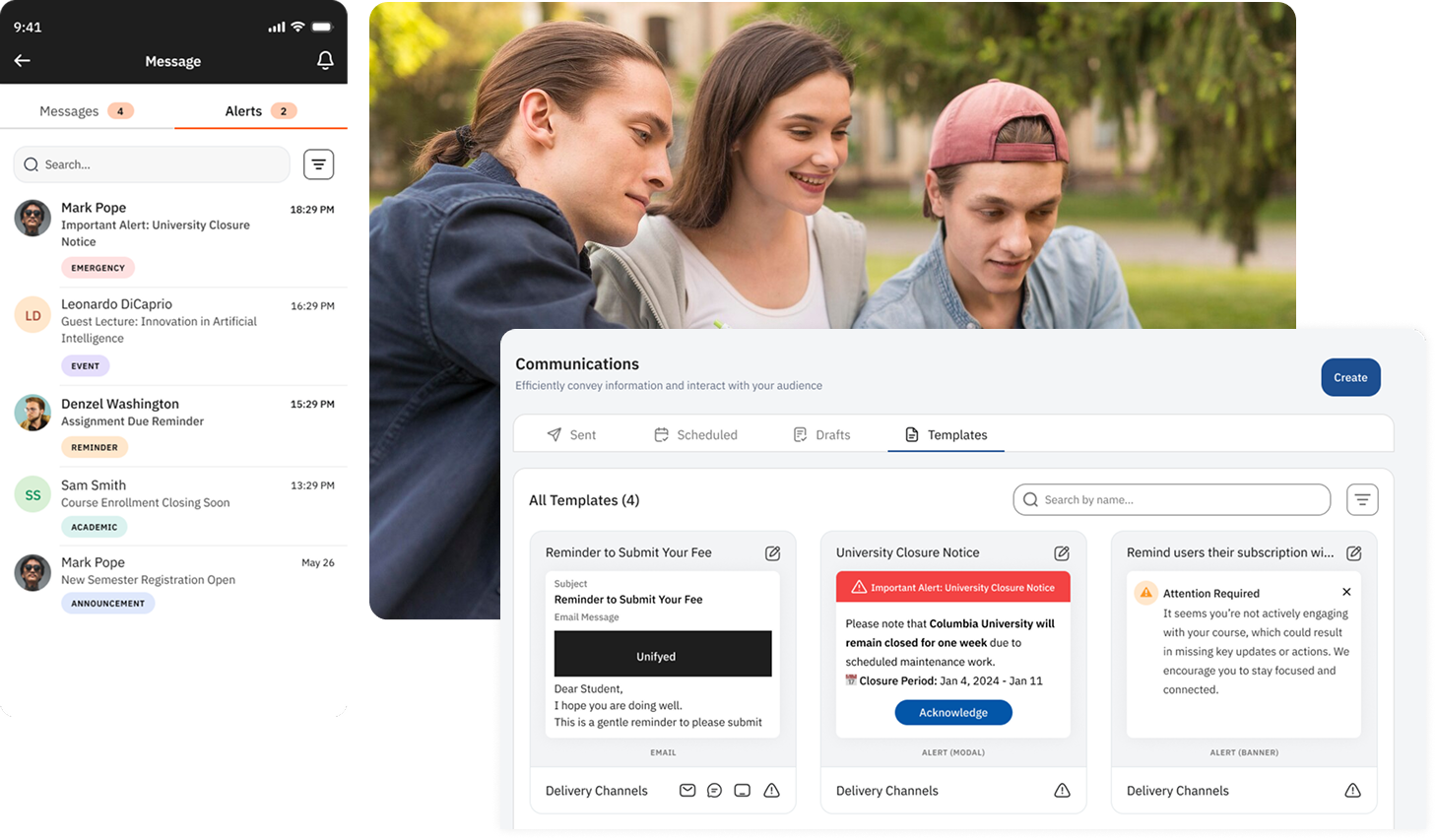Open notifications with the bell icon
Image resolution: width=1437 pixels, height=840 pixels.
pyautogui.click(x=325, y=61)
